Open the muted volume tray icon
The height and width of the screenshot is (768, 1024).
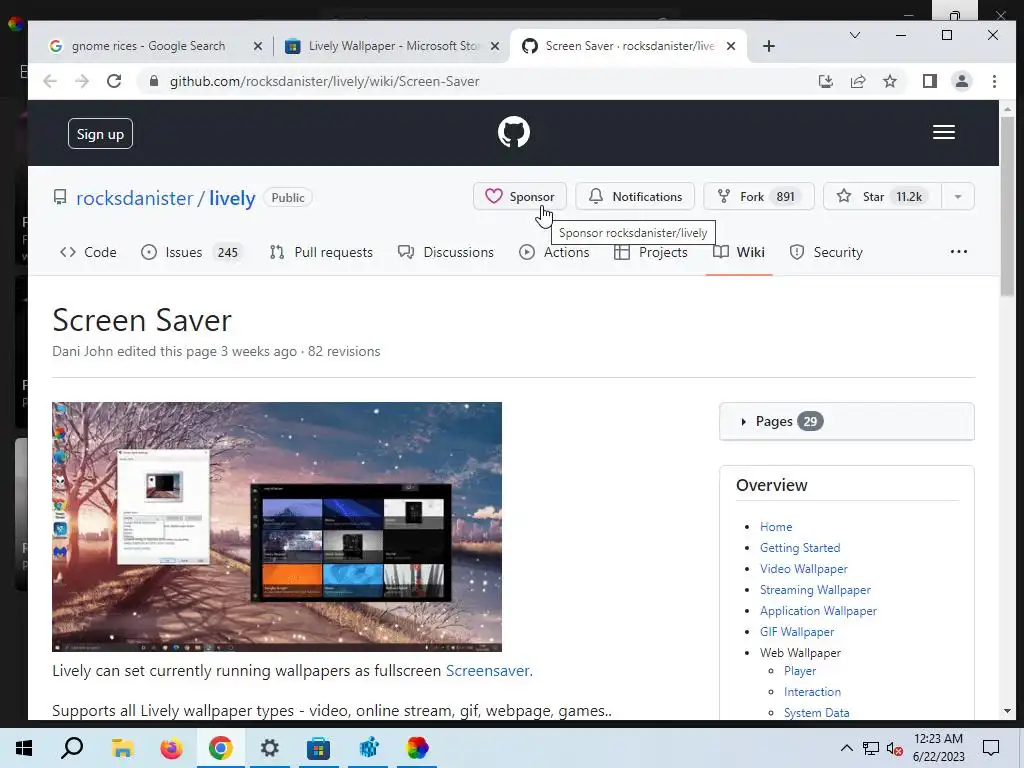click(x=894, y=748)
